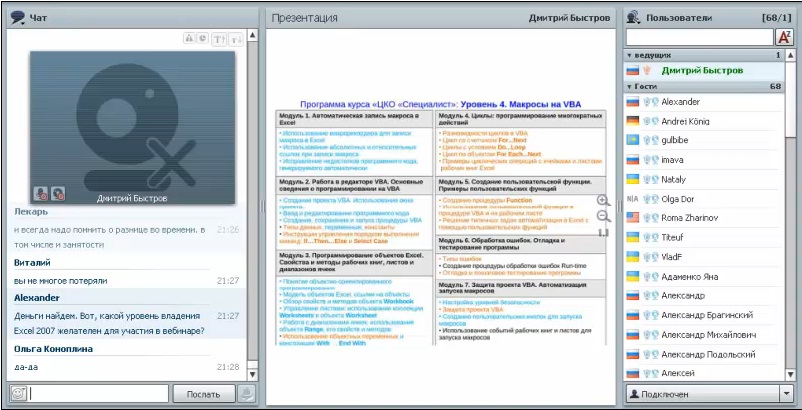Reset presentation zoom with the 1:1 icon
The width and height of the screenshot is (802, 410).
[x=604, y=233]
